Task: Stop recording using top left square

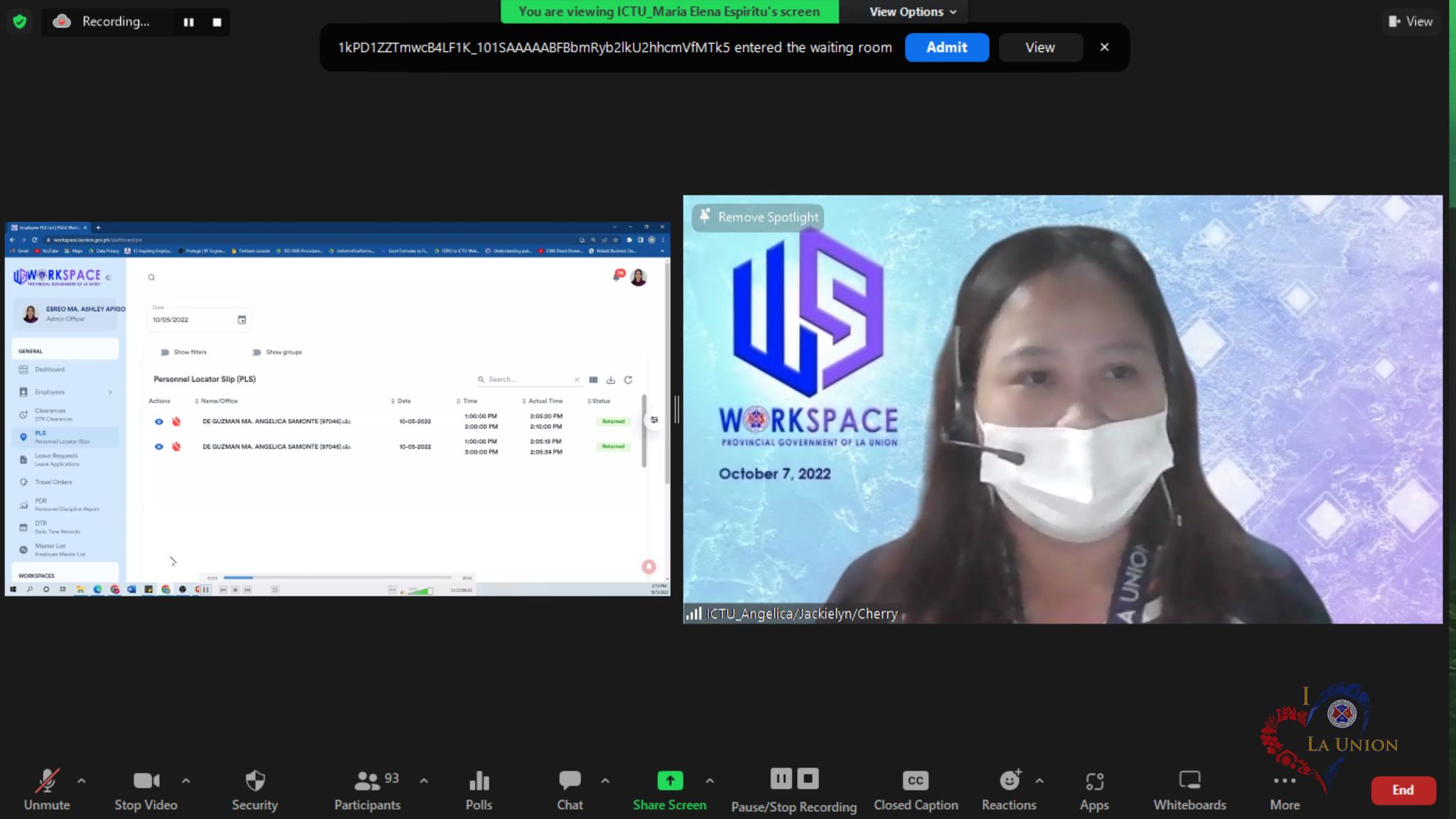Action: click(217, 22)
